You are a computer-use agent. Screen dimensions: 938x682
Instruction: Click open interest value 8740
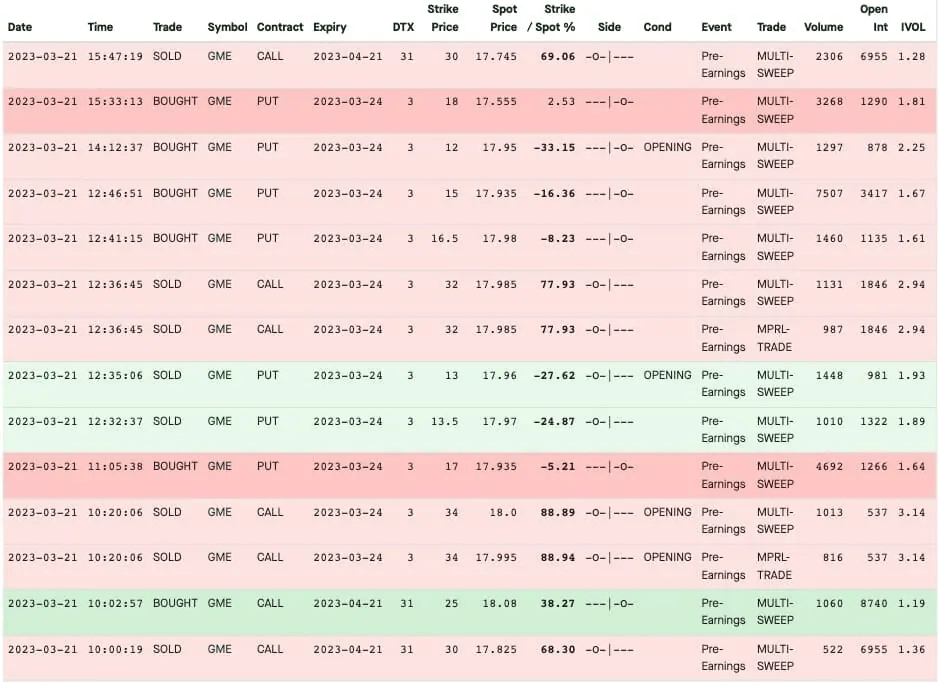click(874, 603)
